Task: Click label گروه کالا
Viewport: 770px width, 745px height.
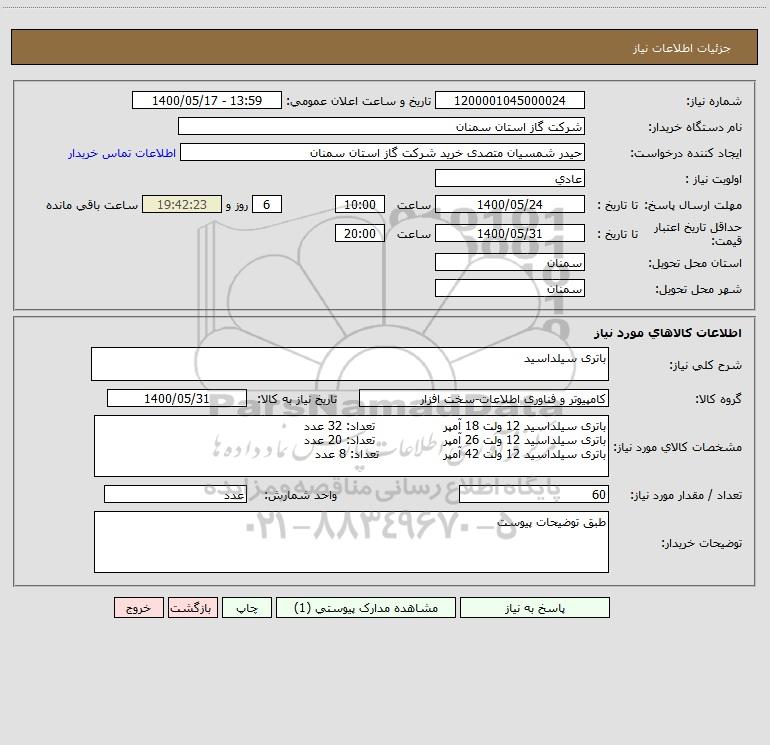Action: 719,399
